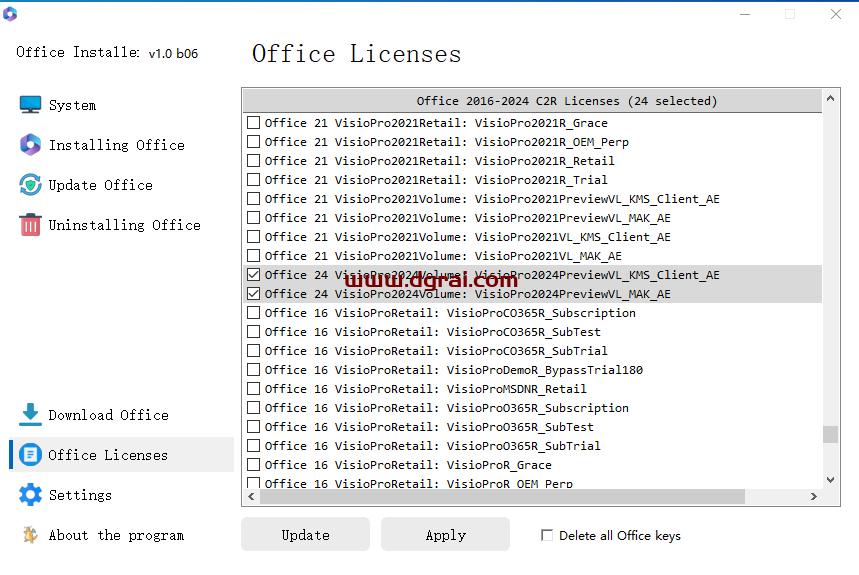
Task: Click the Office Licenses document icon
Action: click(30, 455)
